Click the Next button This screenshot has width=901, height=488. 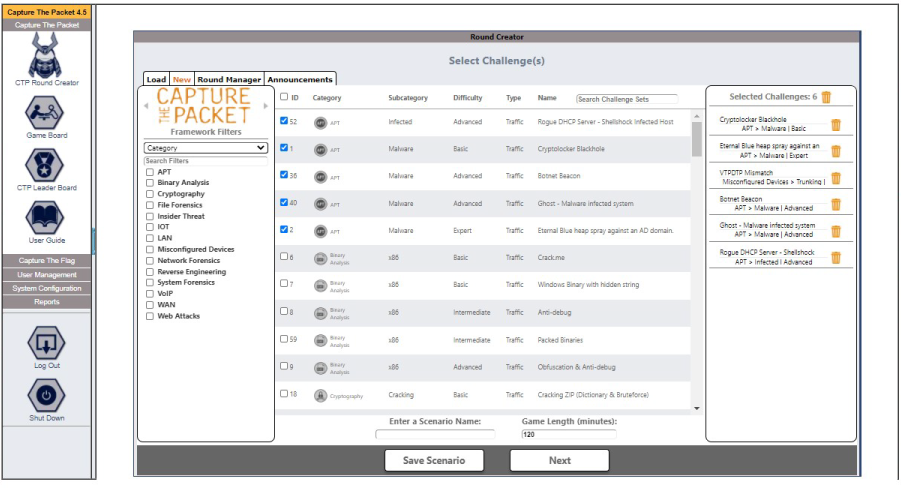pos(560,460)
